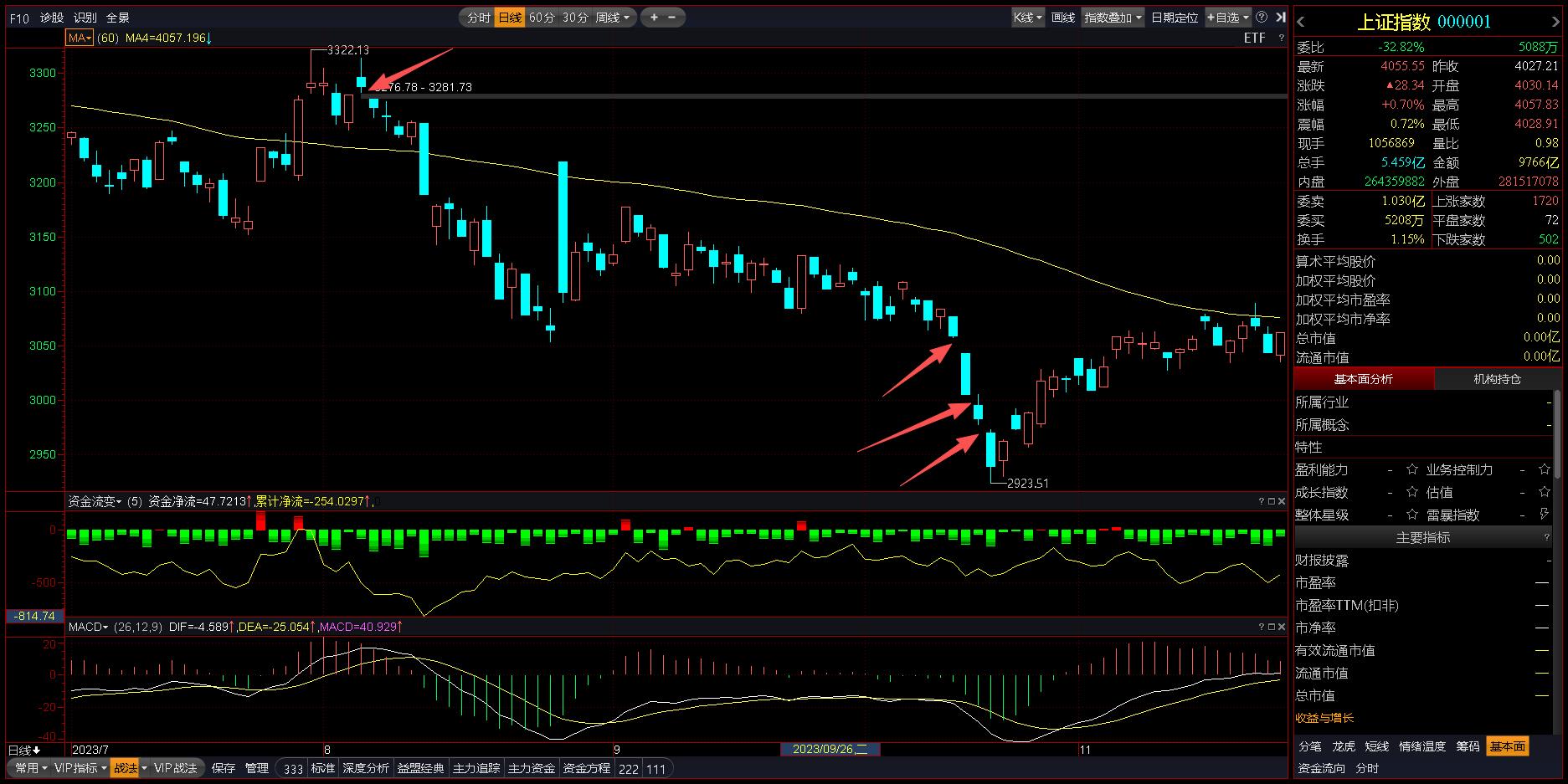
Task: Click the 主力追踪 indicator button
Action: (476, 768)
